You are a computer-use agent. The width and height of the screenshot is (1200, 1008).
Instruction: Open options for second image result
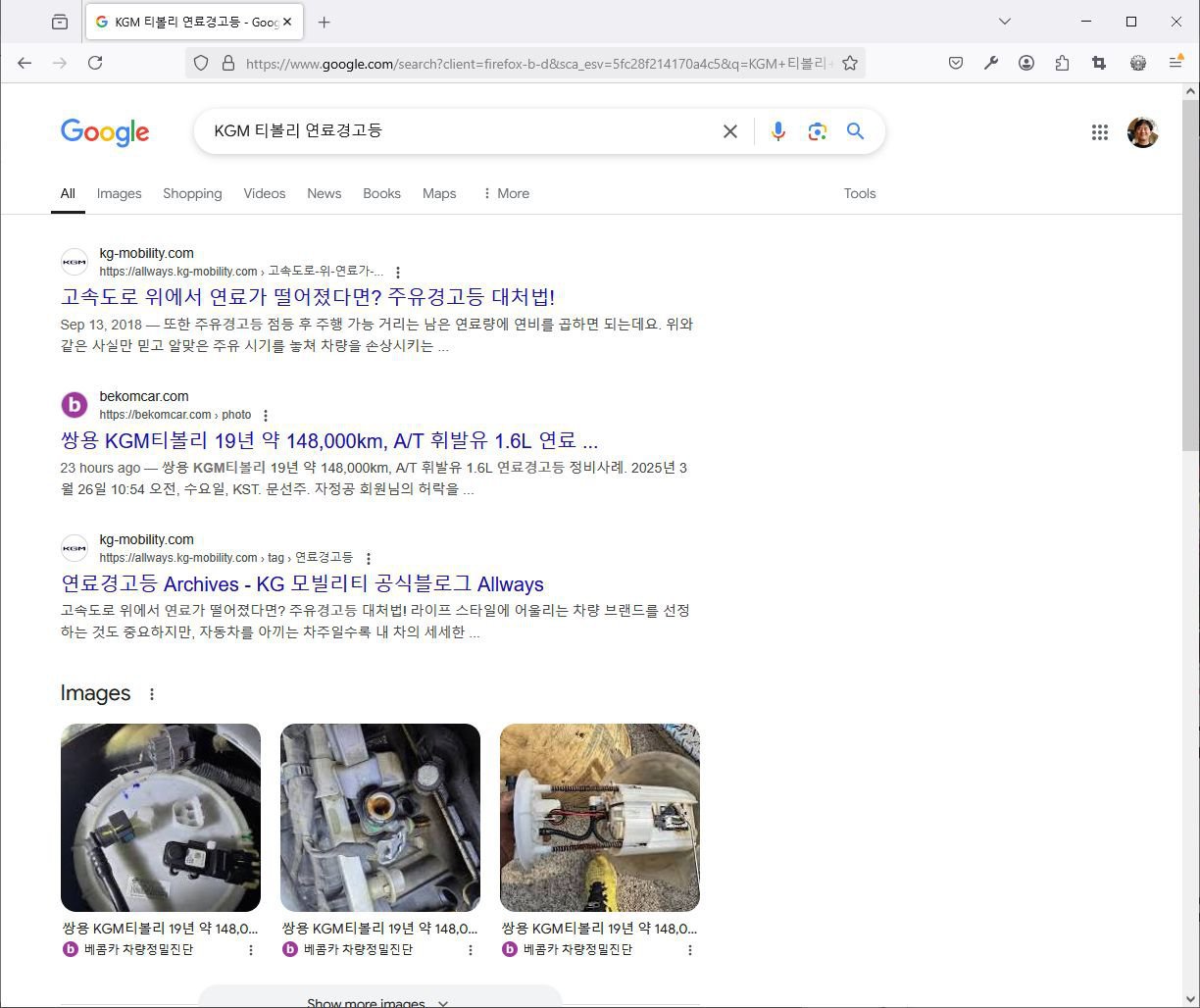tap(471, 950)
